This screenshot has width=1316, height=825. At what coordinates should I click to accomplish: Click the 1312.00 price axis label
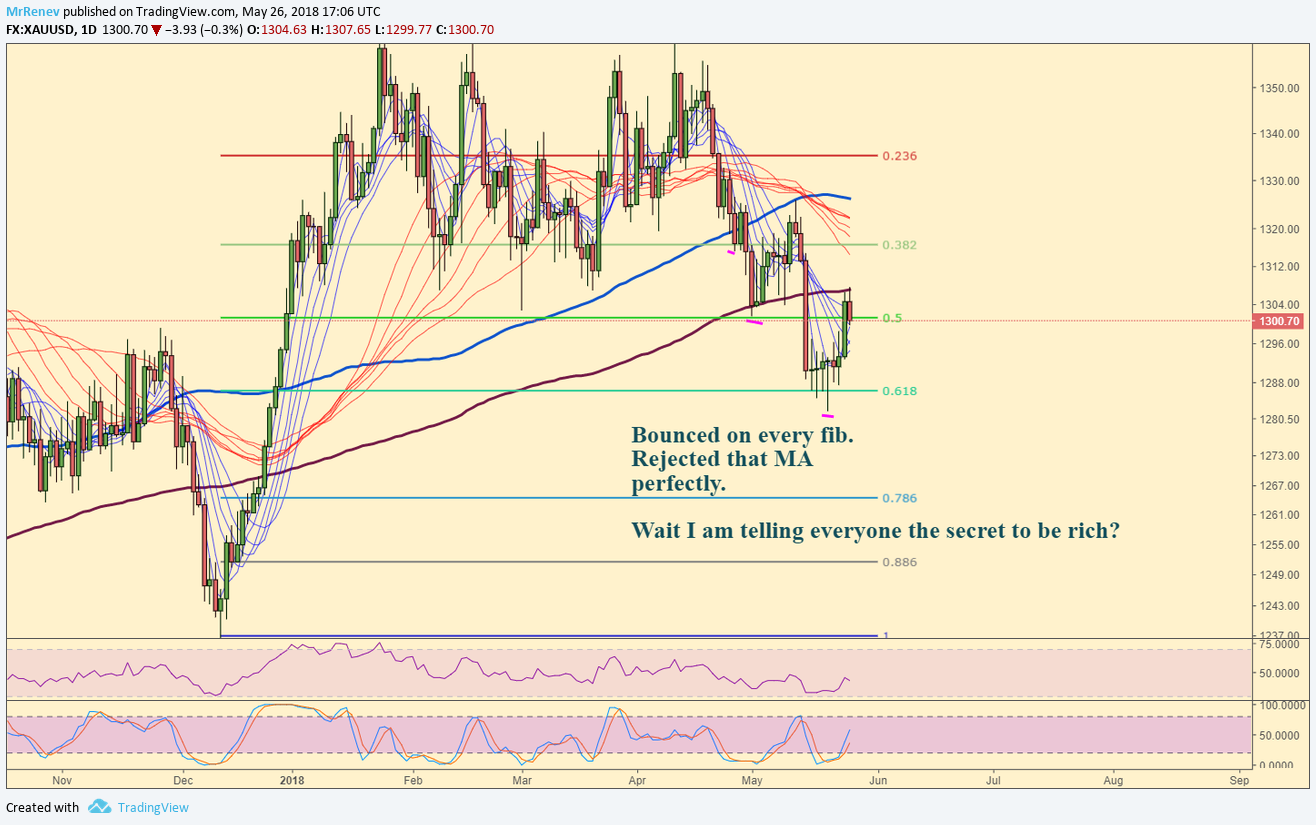[x=1279, y=266]
